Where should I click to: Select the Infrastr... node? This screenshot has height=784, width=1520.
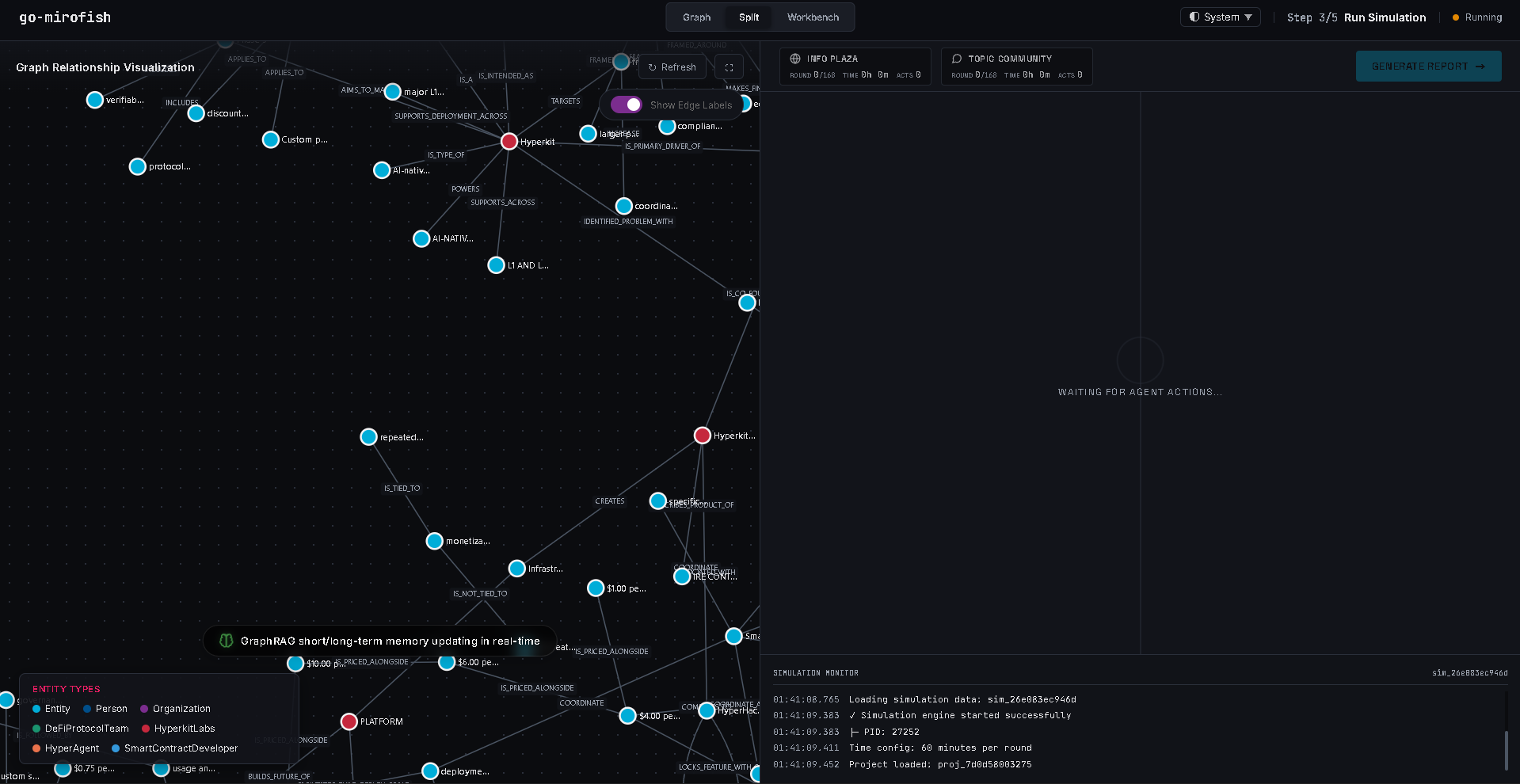pyautogui.click(x=517, y=569)
